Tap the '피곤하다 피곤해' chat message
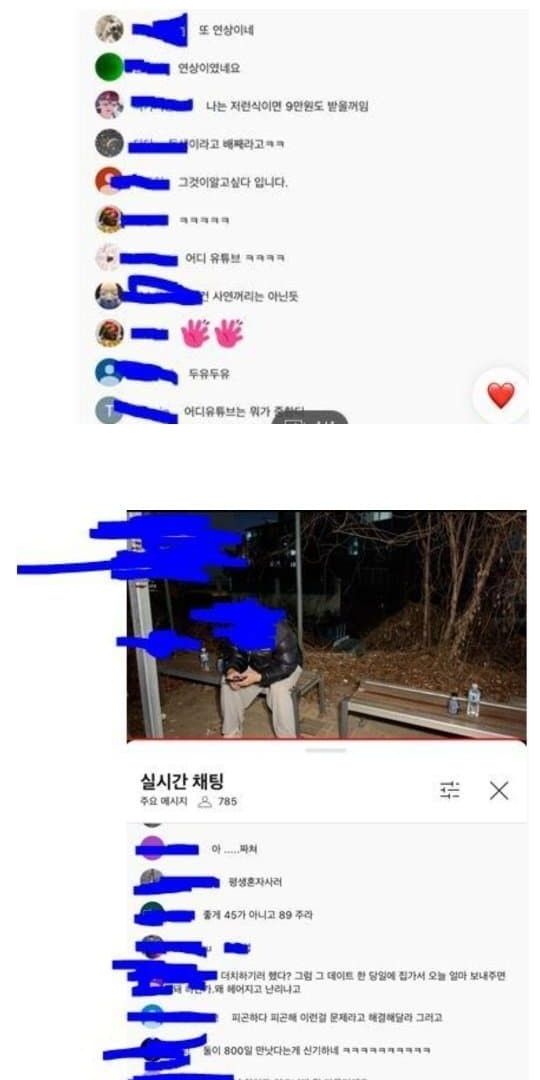Viewport: 540px width, 1080px height. tap(338, 1017)
